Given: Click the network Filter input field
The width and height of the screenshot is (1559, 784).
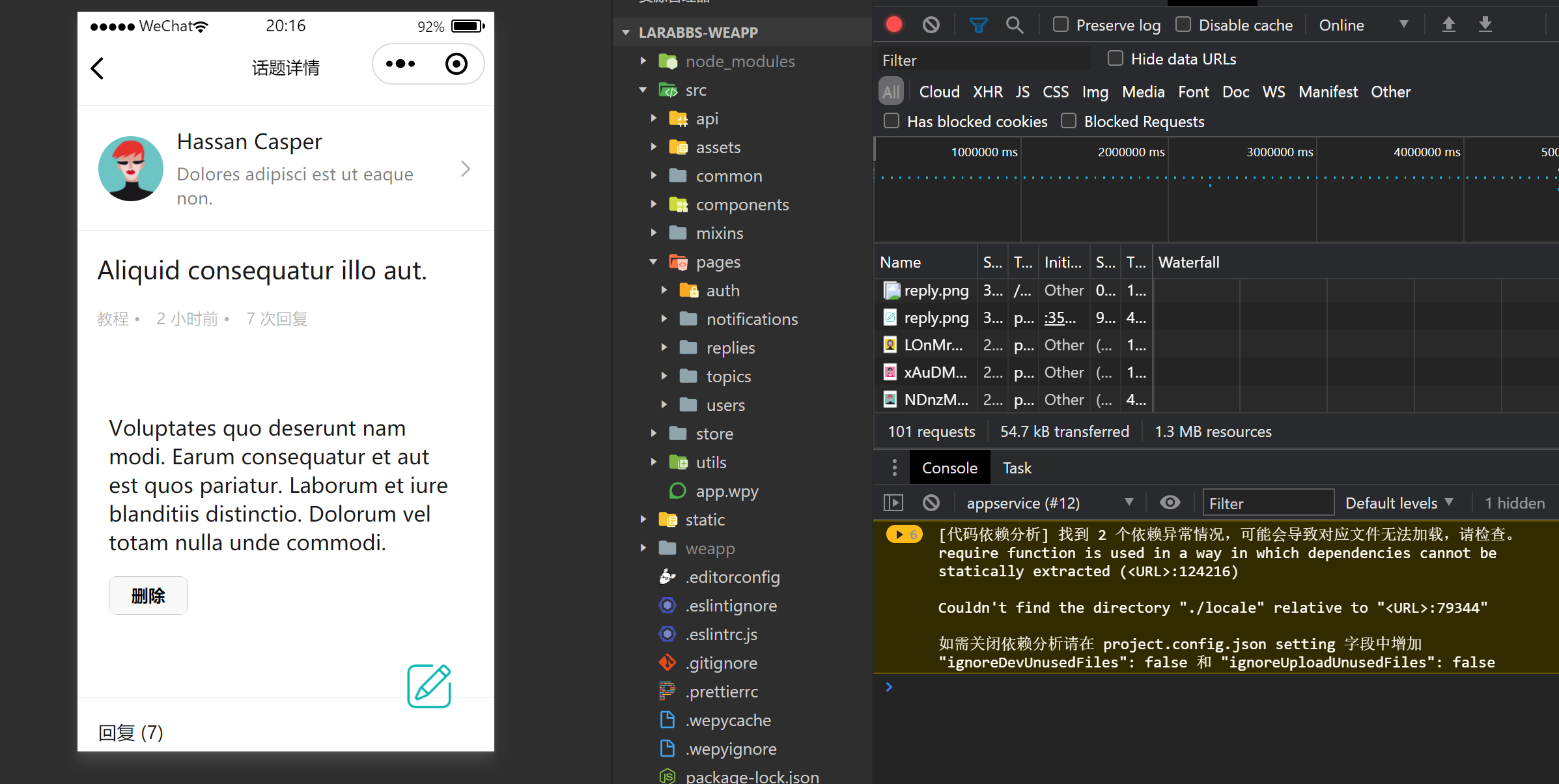Looking at the screenshot, I should click(983, 60).
